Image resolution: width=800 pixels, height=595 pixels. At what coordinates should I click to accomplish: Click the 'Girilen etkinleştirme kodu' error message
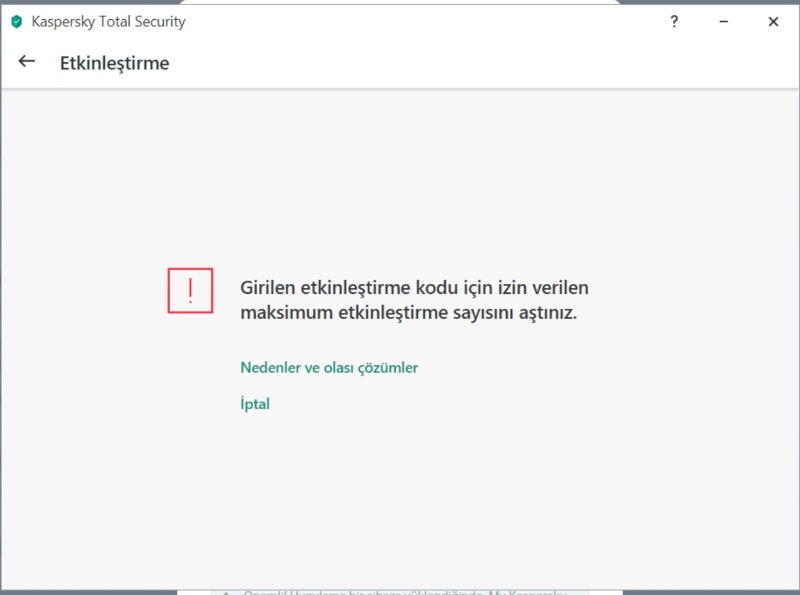coord(414,300)
